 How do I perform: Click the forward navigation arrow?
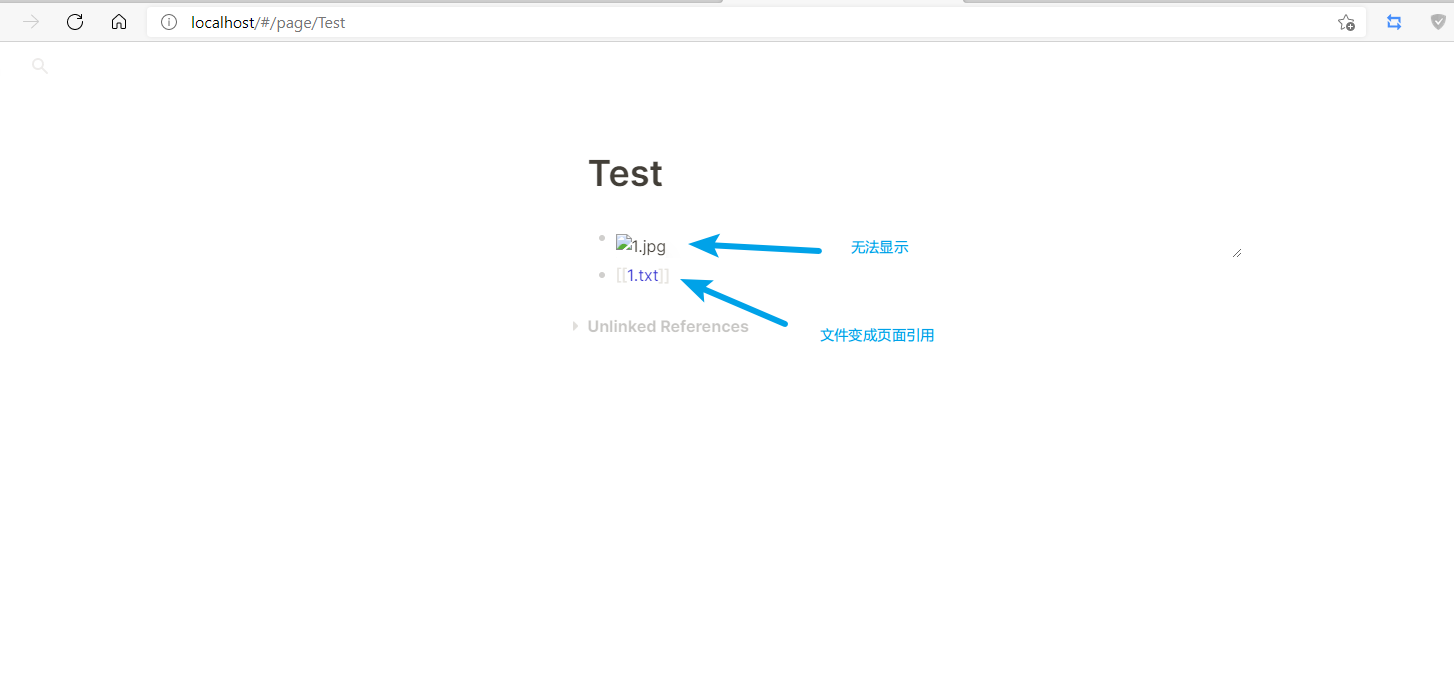tap(30, 22)
